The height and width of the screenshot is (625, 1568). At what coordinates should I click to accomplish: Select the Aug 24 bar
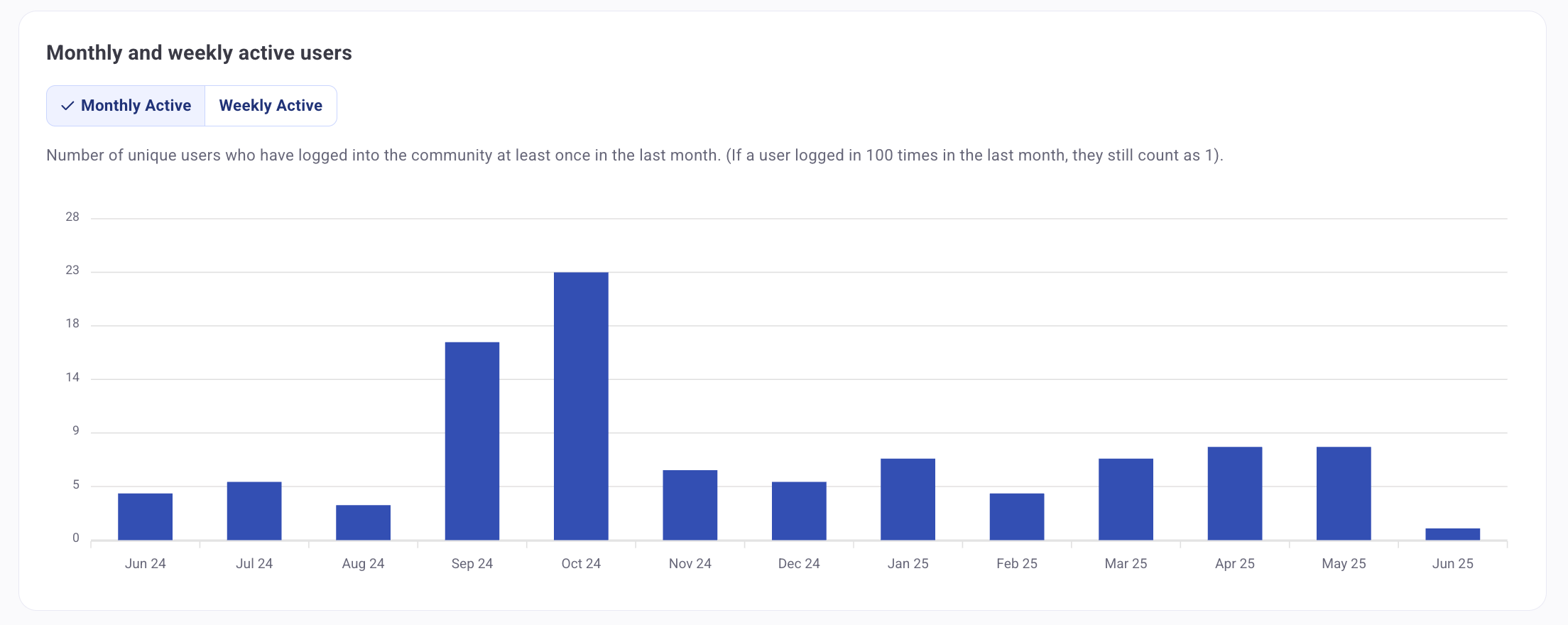coord(363,522)
